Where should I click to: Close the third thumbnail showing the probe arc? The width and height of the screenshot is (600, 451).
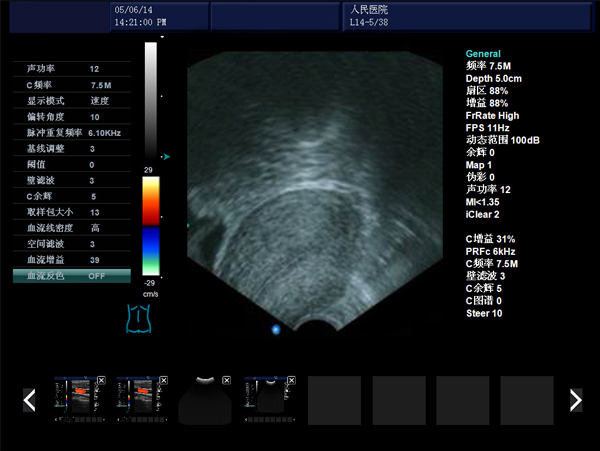[226, 381]
